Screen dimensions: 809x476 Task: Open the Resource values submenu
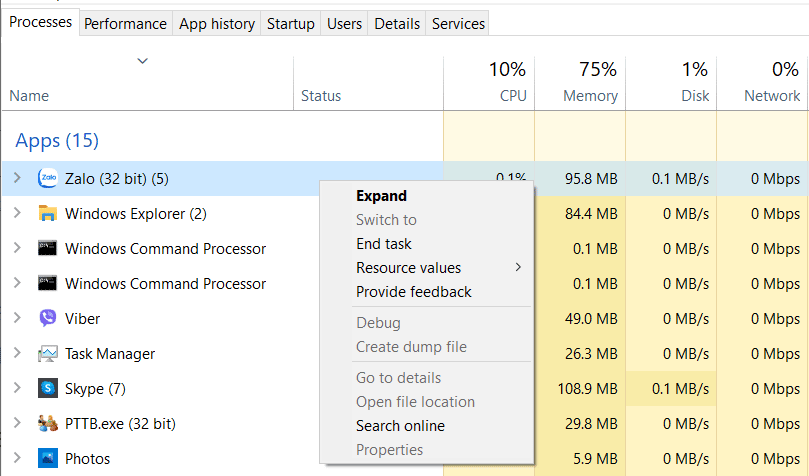coord(408,268)
